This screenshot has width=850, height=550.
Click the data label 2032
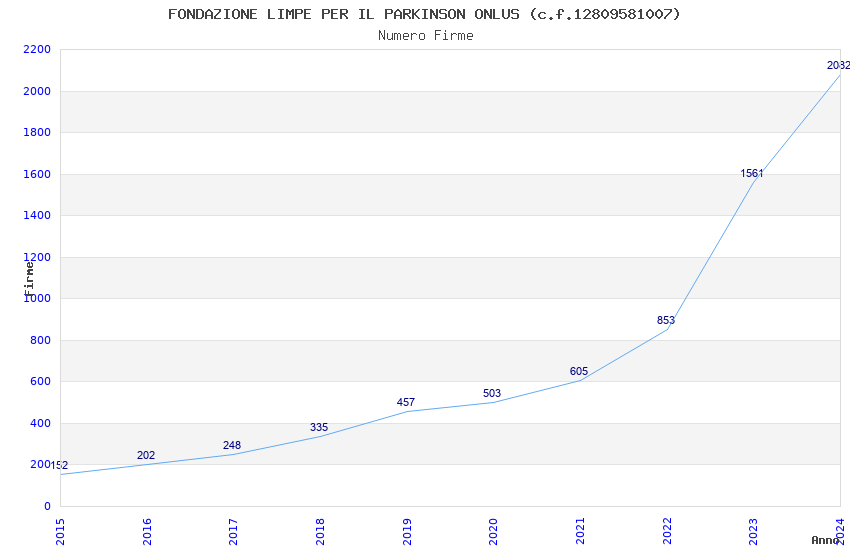[838, 66]
